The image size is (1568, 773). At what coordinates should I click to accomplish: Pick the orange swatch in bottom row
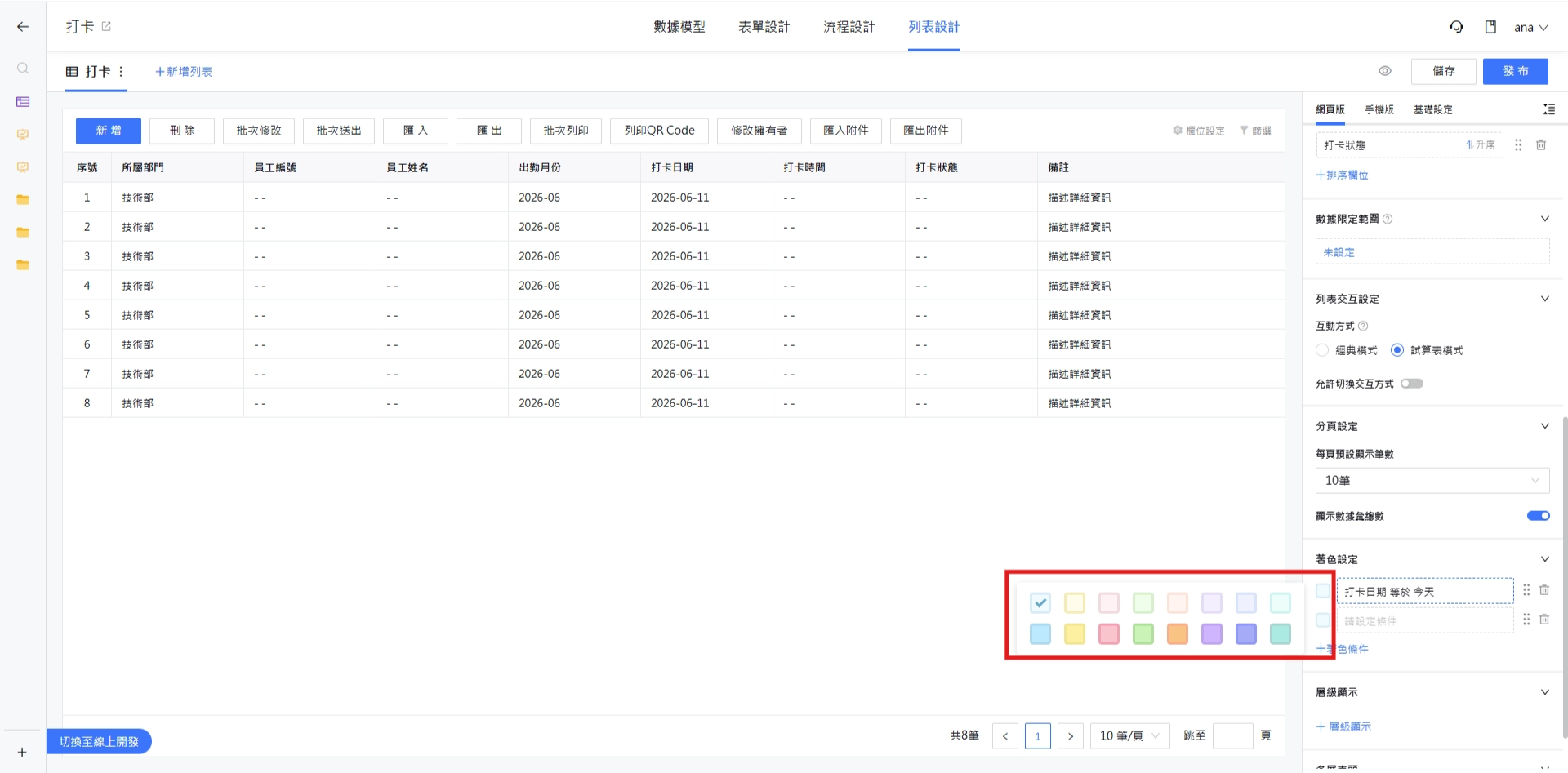pos(1178,633)
